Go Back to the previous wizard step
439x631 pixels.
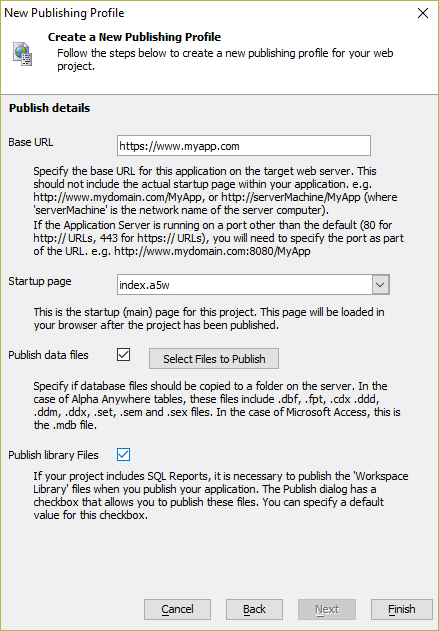[x=254, y=609]
